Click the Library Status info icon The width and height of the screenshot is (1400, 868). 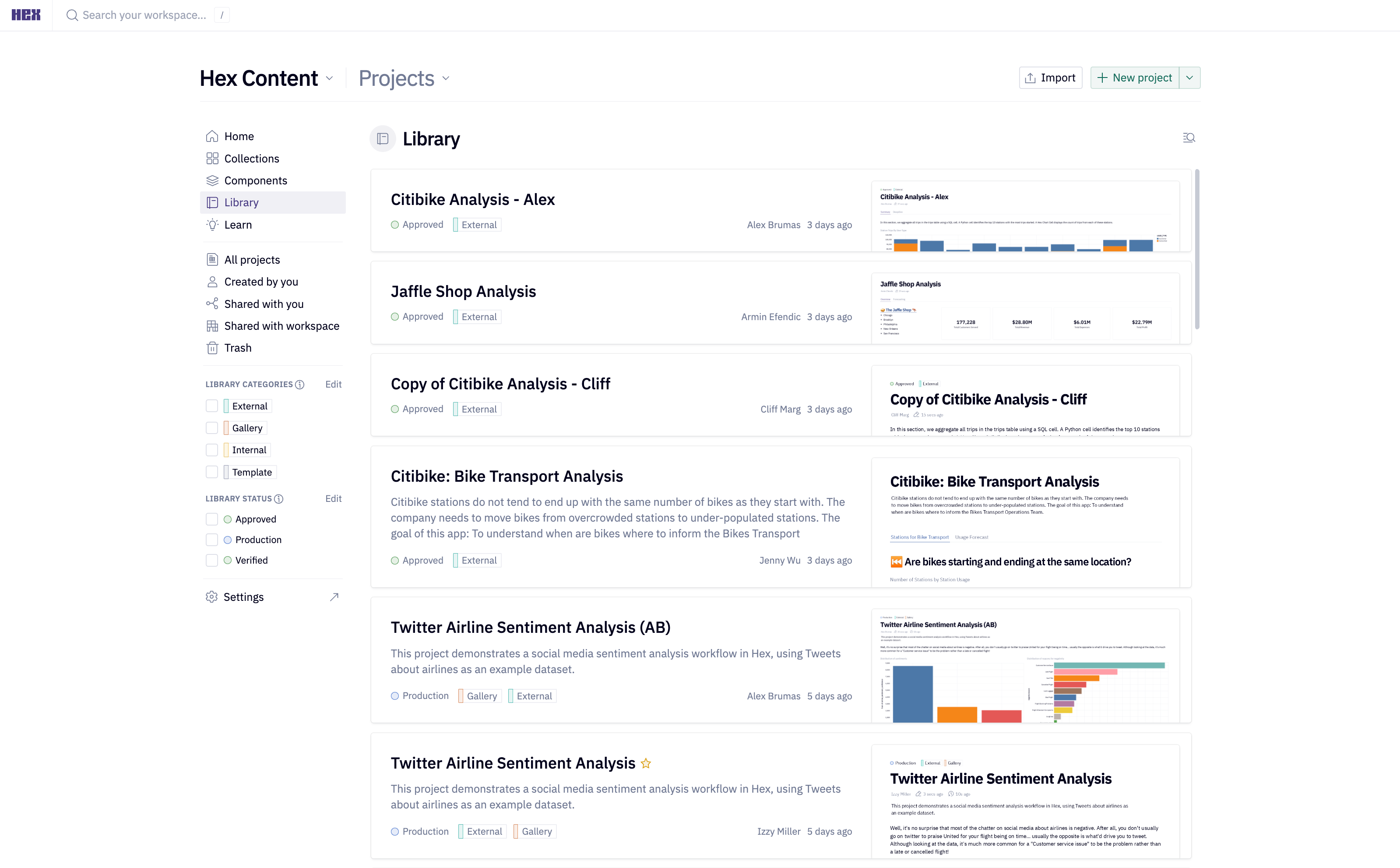pos(279,499)
